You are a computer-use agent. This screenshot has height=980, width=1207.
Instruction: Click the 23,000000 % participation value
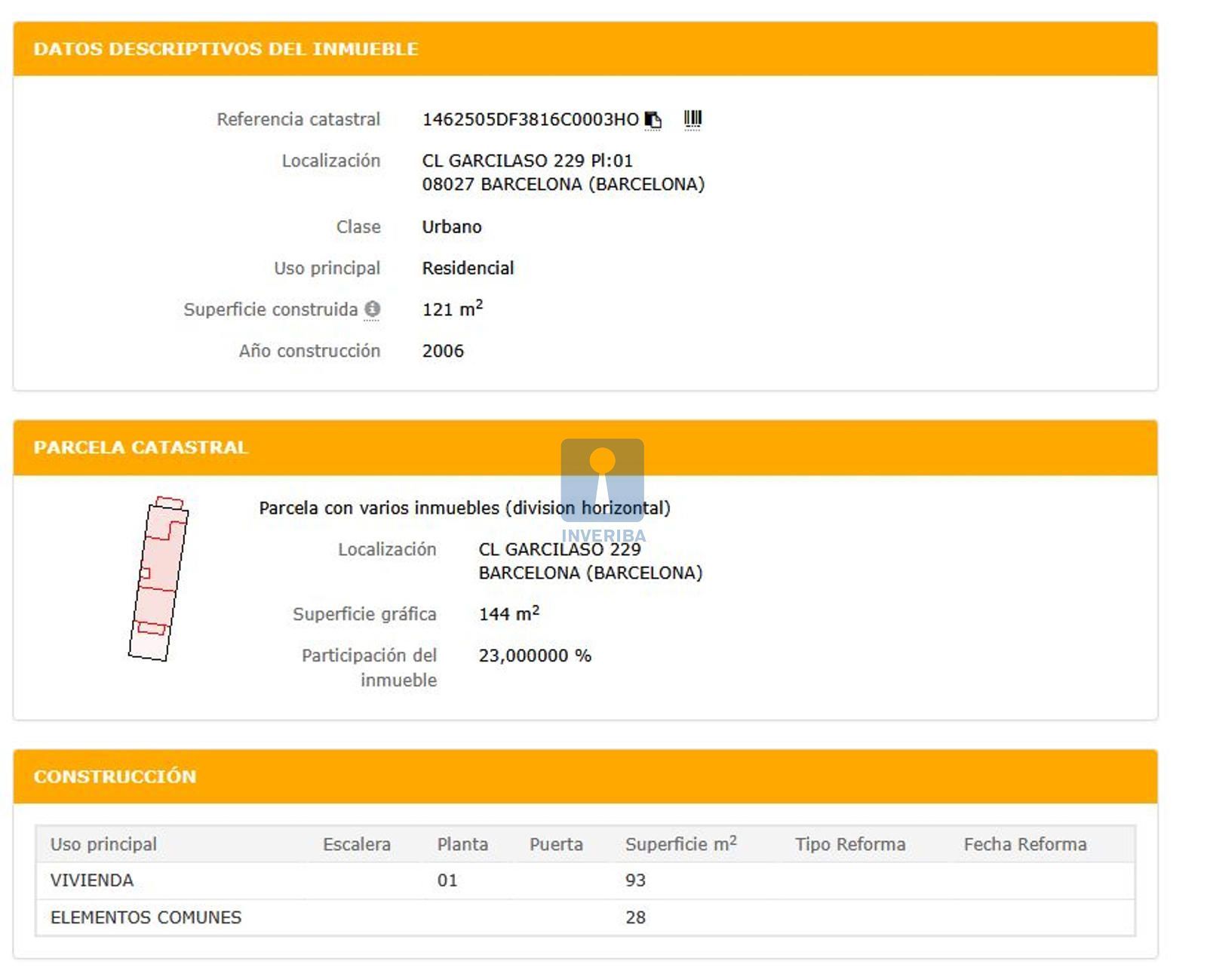pos(534,656)
